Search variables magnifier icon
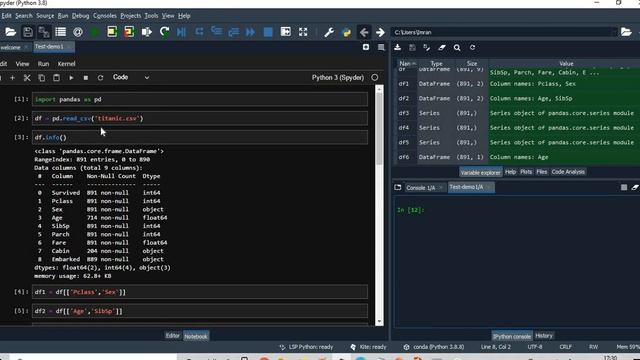The width and height of the screenshot is (640, 360). pos(457,47)
